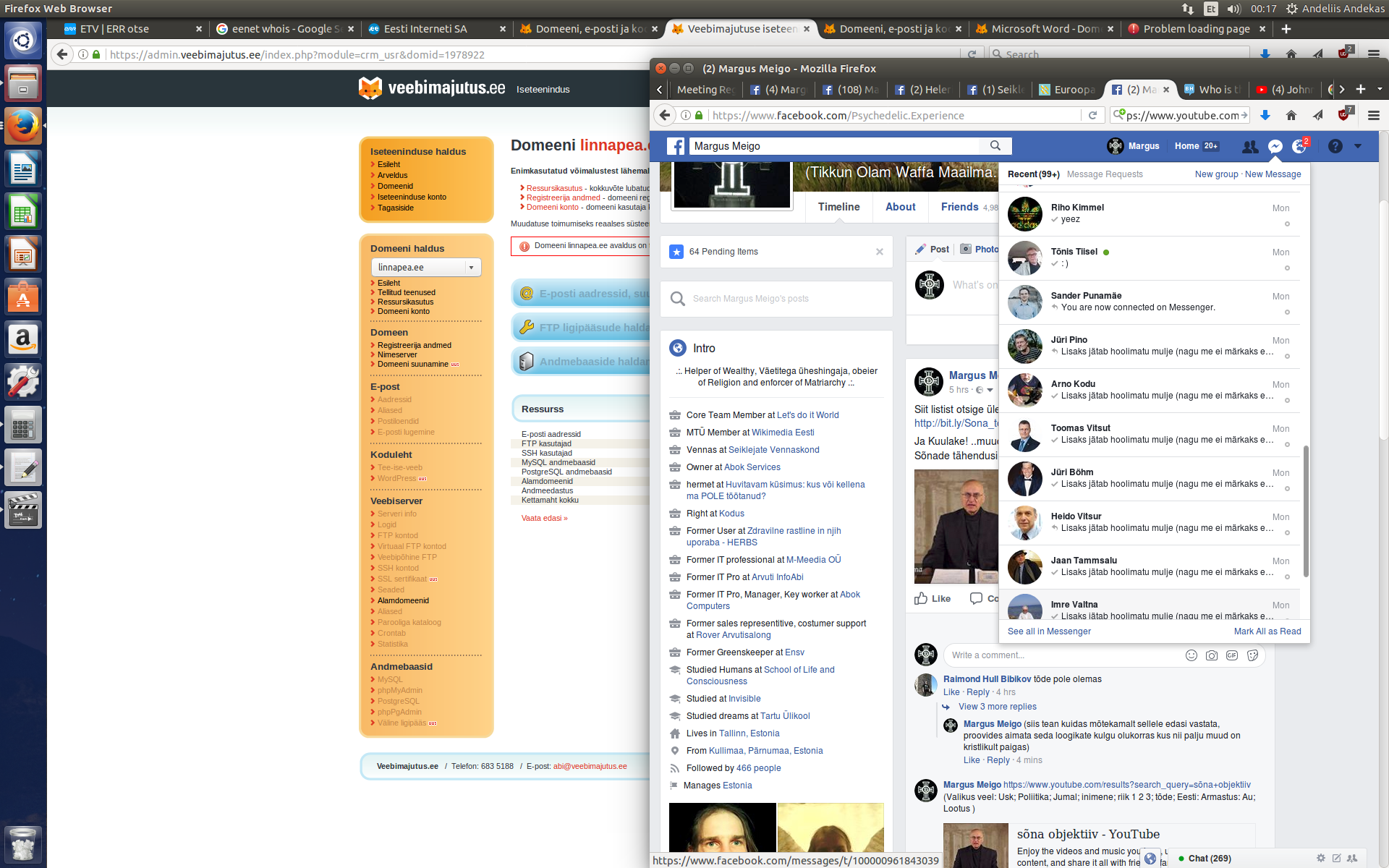Click the Facebook URL address bar

click(895, 116)
